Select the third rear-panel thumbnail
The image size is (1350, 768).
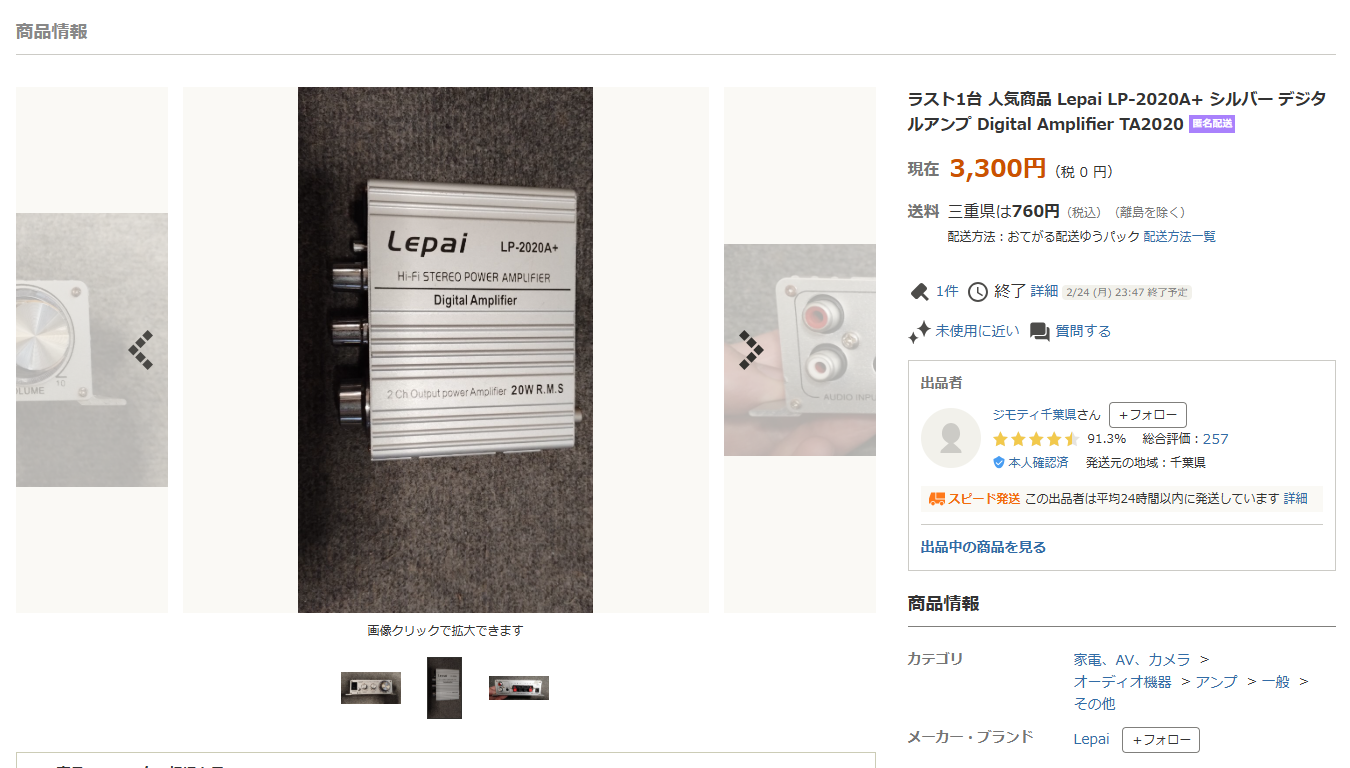(519, 688)
